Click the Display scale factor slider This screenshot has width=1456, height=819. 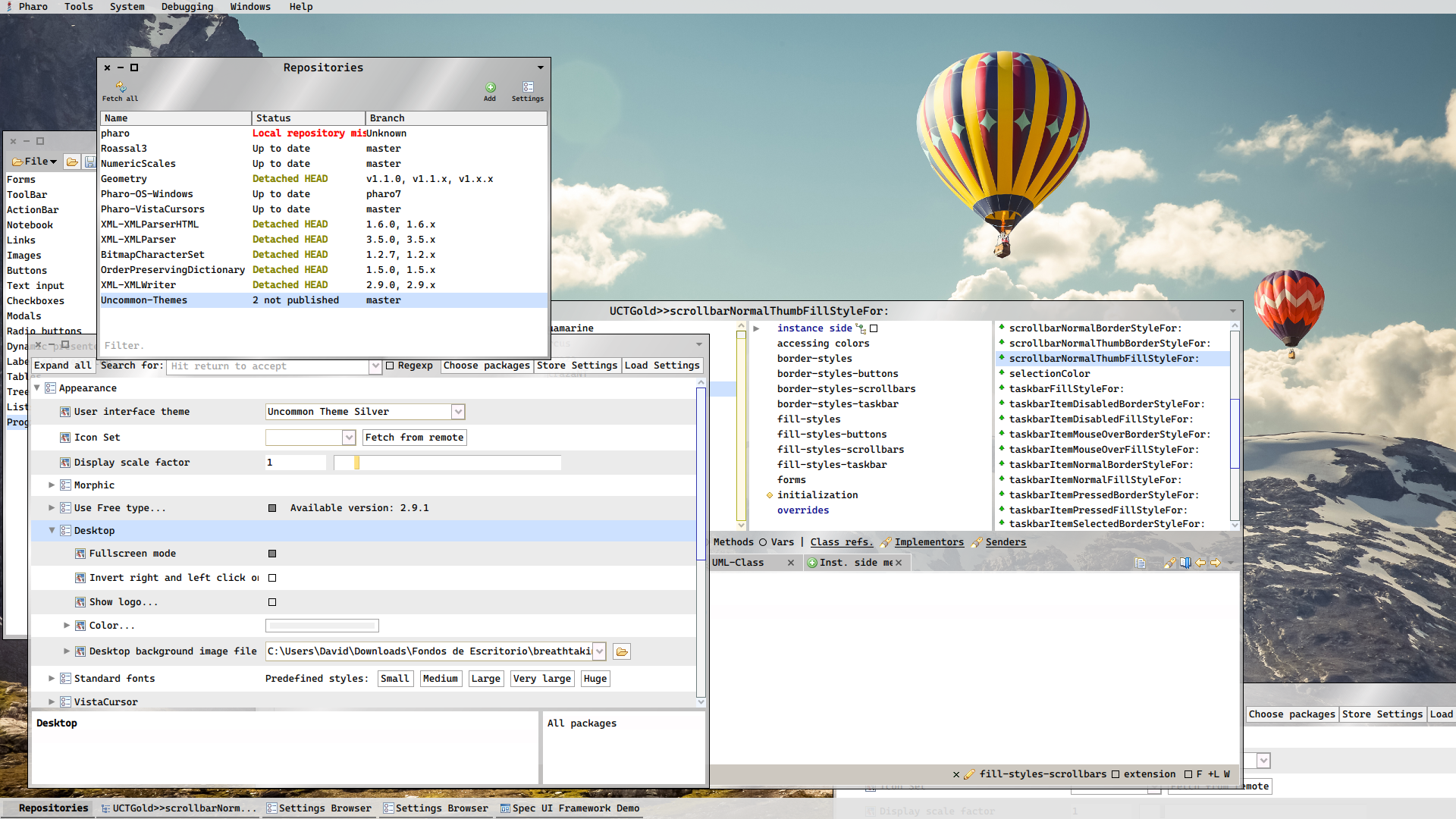(x=447, y=463)
